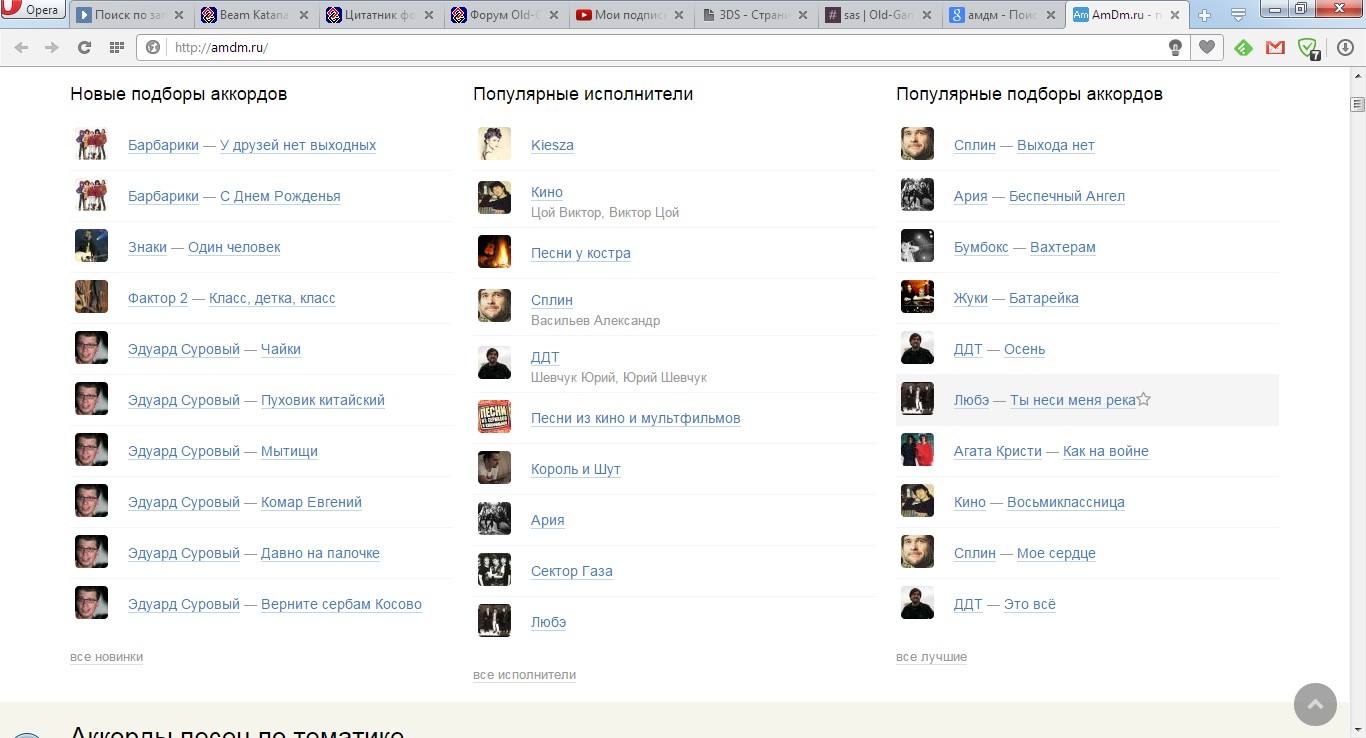This screenshot has width=1366, height=738.
Task: Open the Песни у костра link
Action: (581, 253)
